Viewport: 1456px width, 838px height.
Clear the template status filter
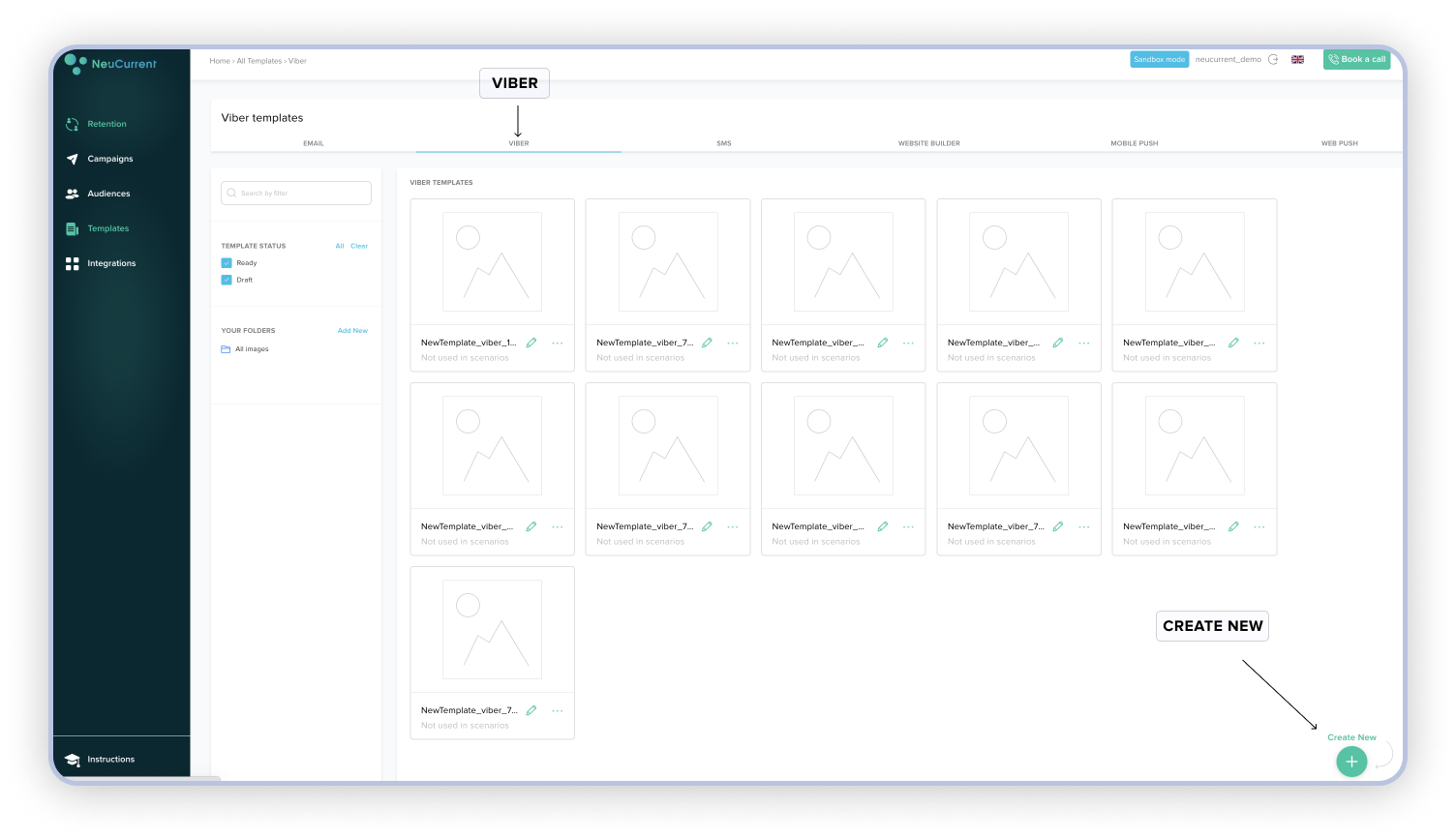tap(359, 246)
